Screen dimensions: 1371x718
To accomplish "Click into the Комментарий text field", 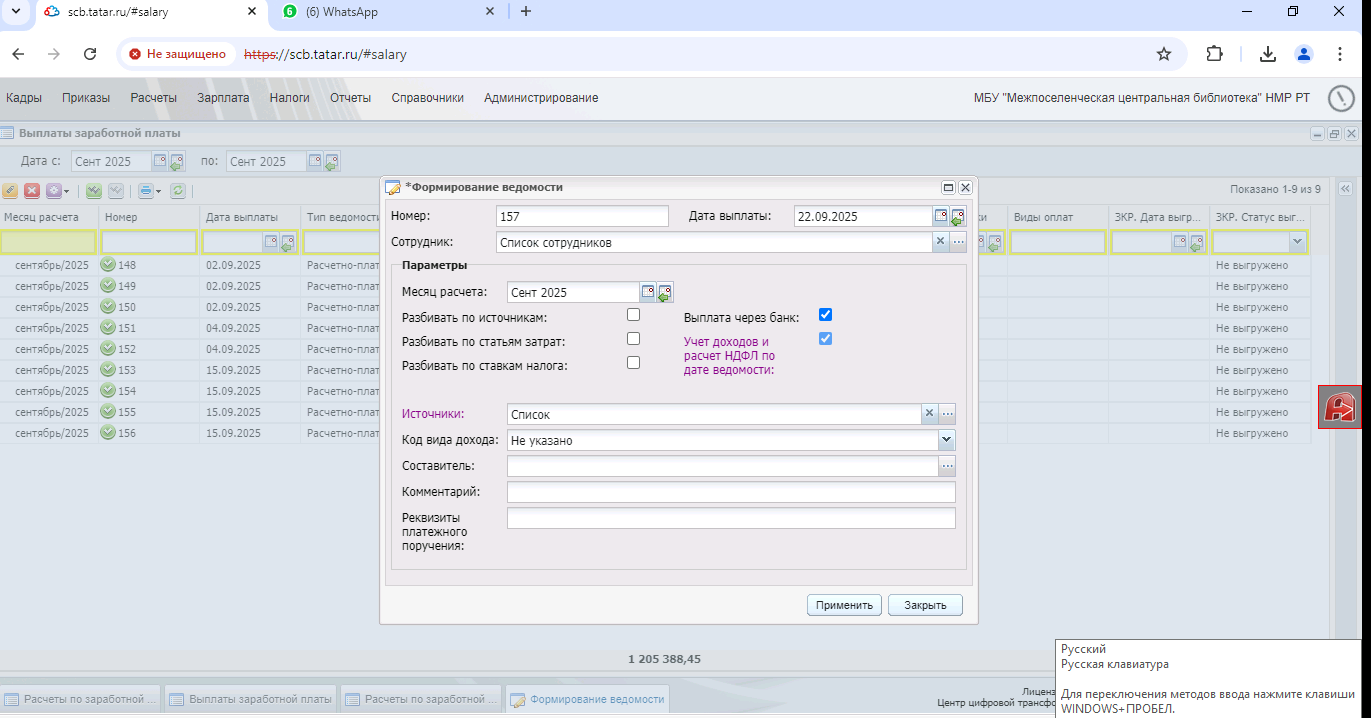I will point(731,492).
